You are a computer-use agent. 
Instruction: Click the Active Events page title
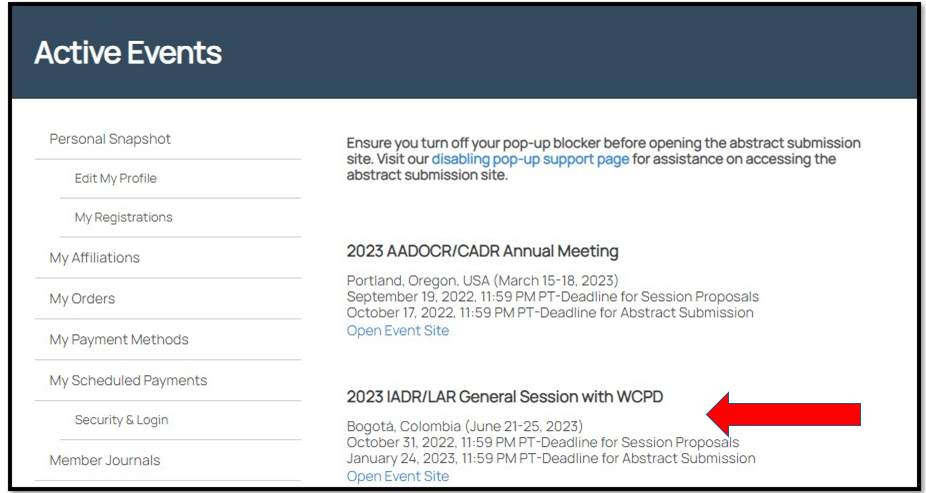point(128,53)
